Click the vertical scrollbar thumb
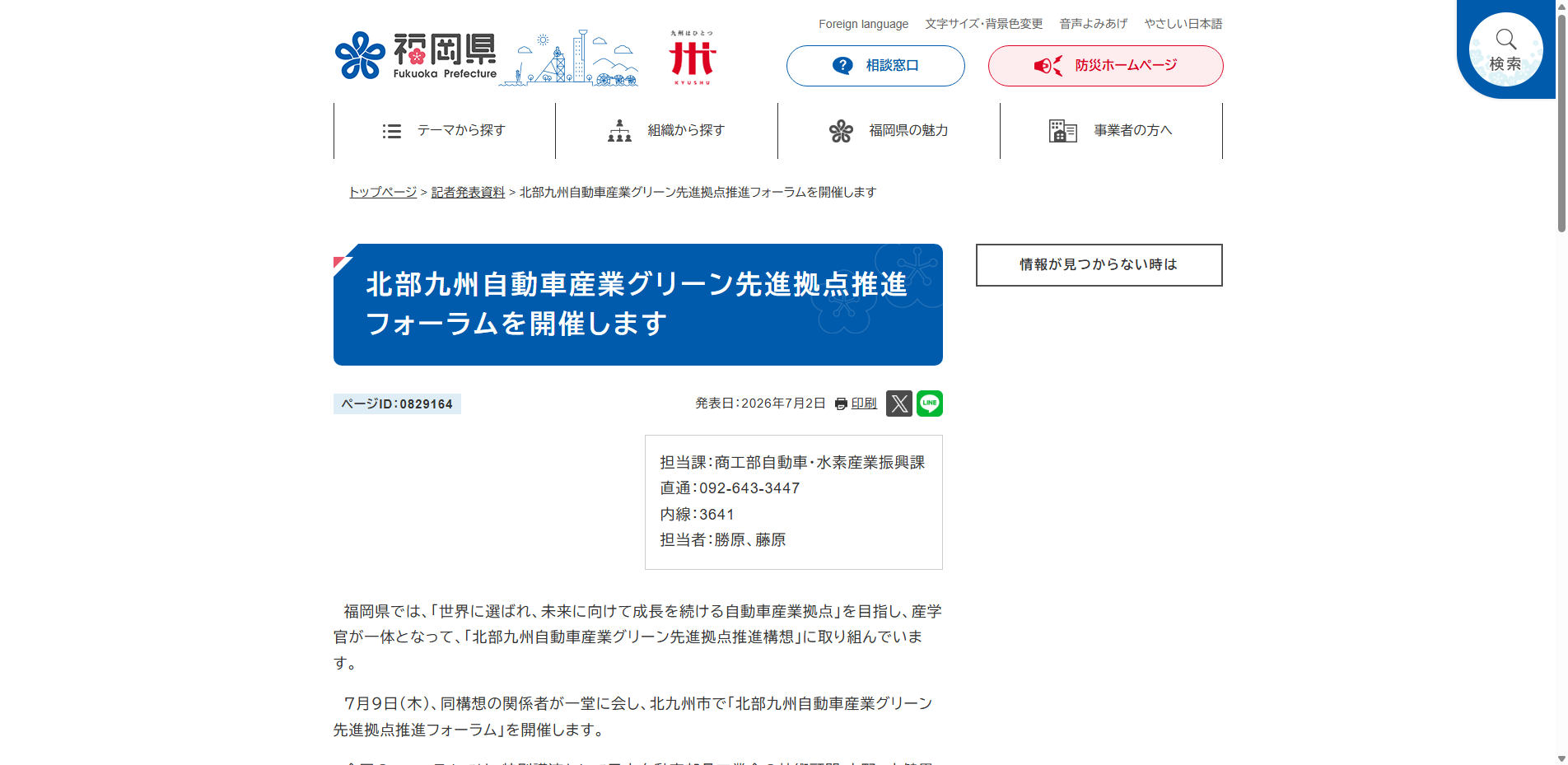The height and width of the screenshot is (765, 1568). 1561,124
